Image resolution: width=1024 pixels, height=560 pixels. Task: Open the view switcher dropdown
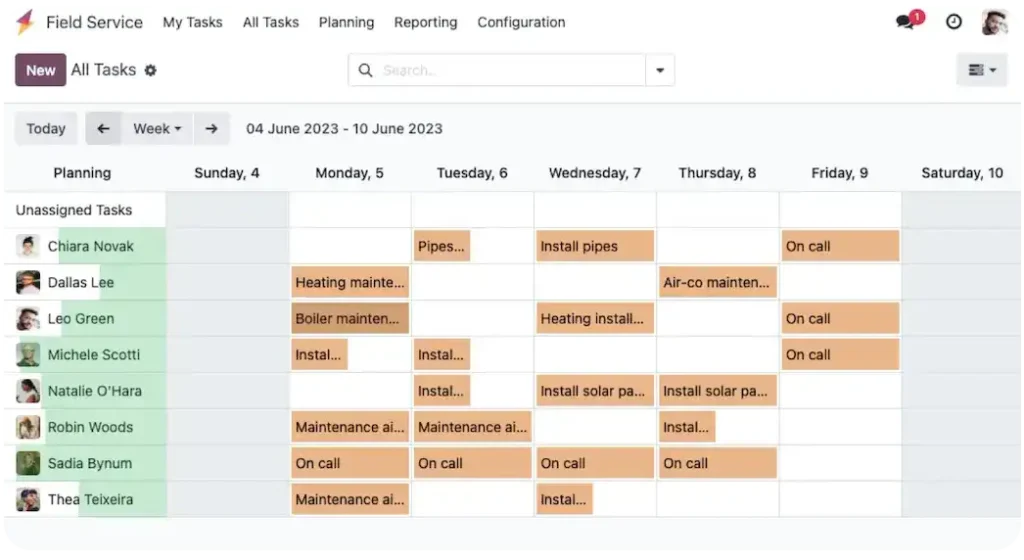(982, 70)
